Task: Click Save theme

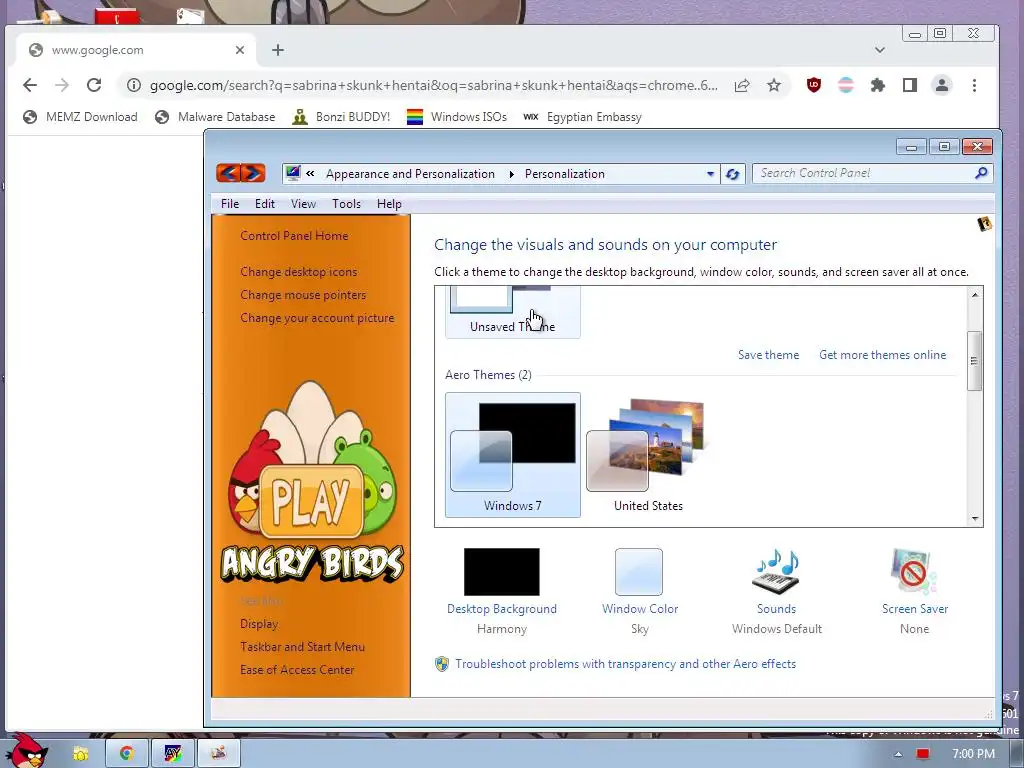Action: pos(768,355)
